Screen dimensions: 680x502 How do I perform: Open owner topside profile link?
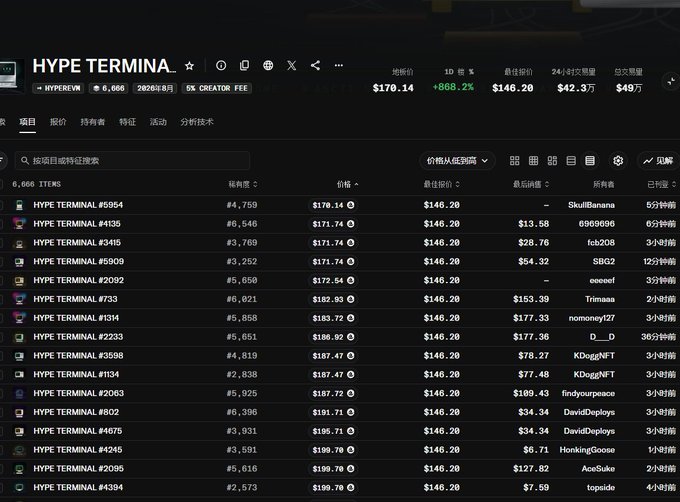601,488
